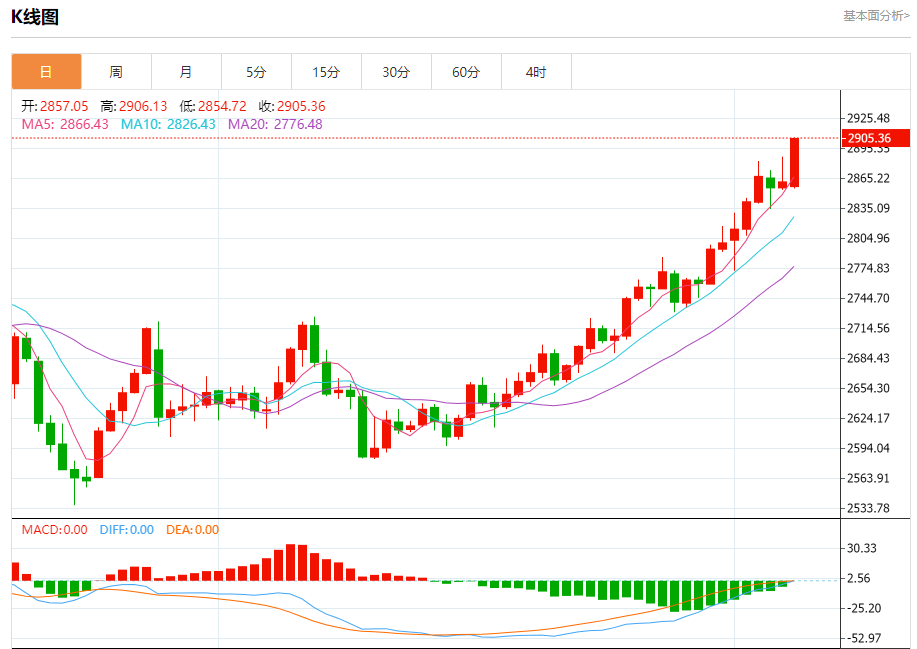Click the DIFF indicator label
This screenshot has height=649, width=917.
pos(126,530)
